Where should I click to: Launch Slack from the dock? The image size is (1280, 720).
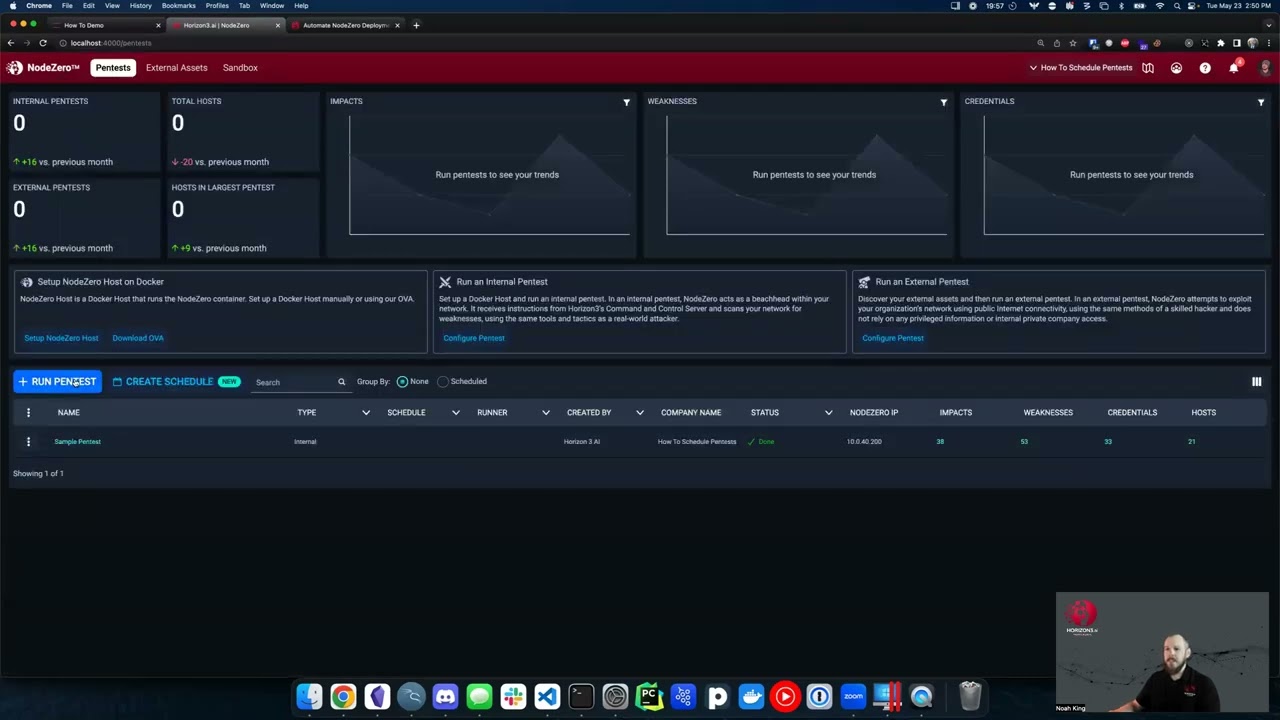513,695
